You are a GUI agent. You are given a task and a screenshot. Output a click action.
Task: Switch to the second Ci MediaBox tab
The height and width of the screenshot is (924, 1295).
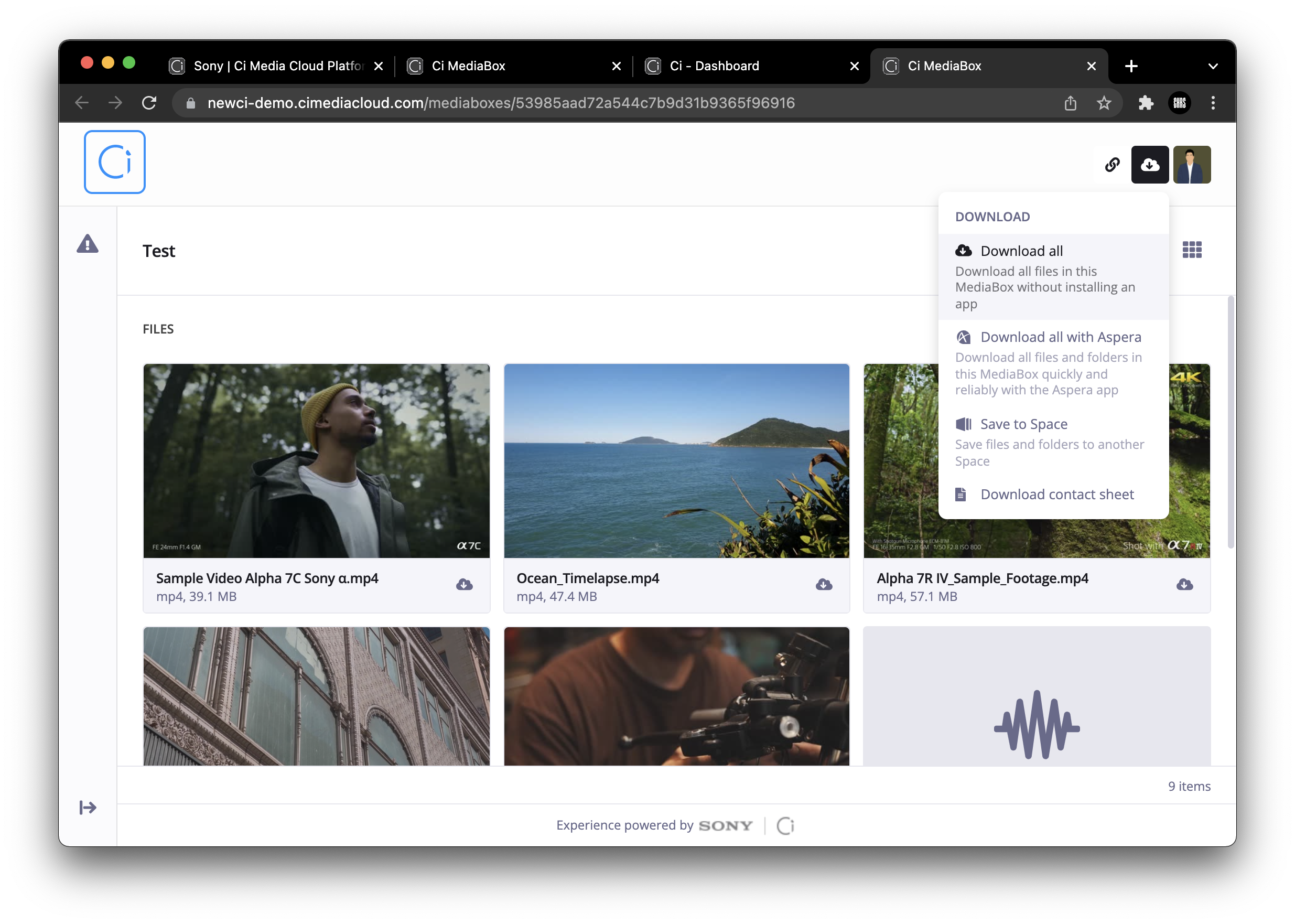[988, 66]
